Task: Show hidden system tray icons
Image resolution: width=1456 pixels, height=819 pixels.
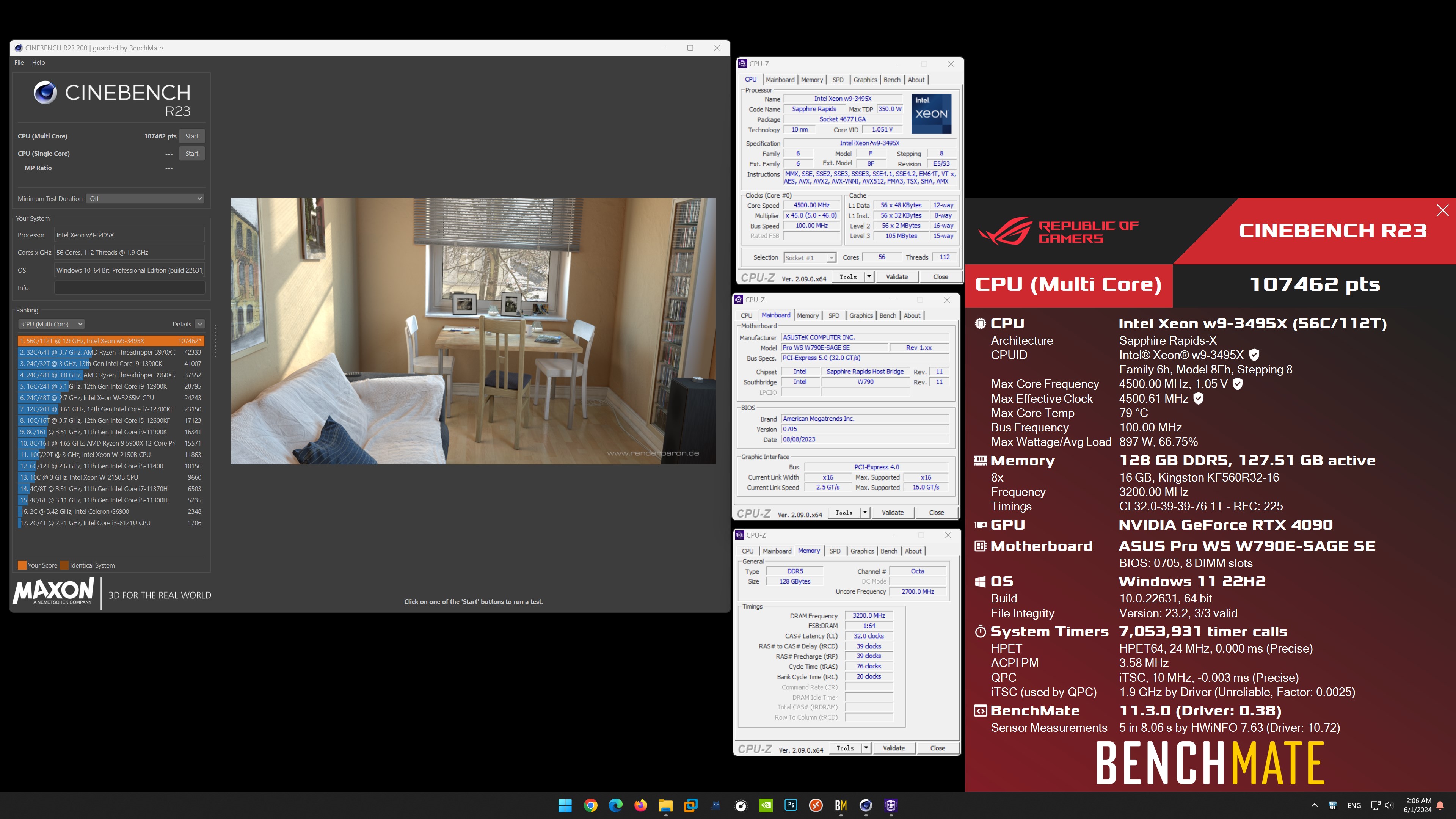Action: [x=1314, y=805]
